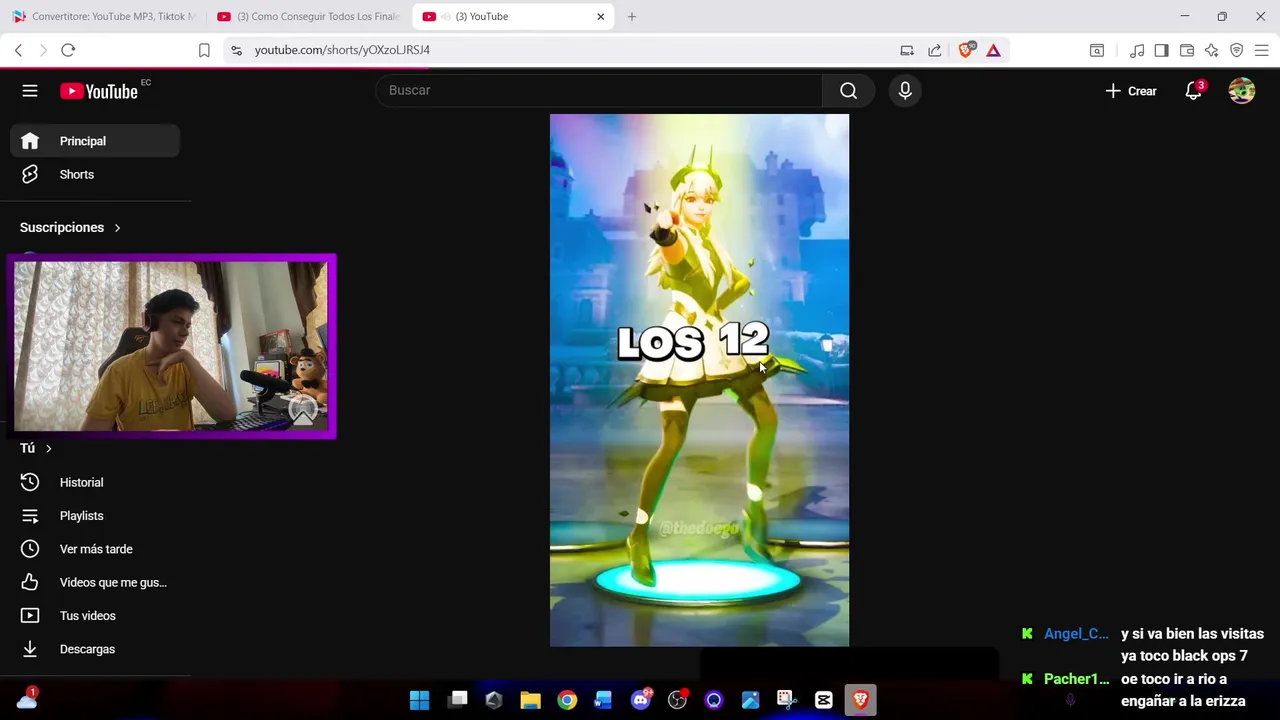The image size is (1280, 720).
Task: Expand the Tú section
Action: pyautogui.click(x=36, y=448)
